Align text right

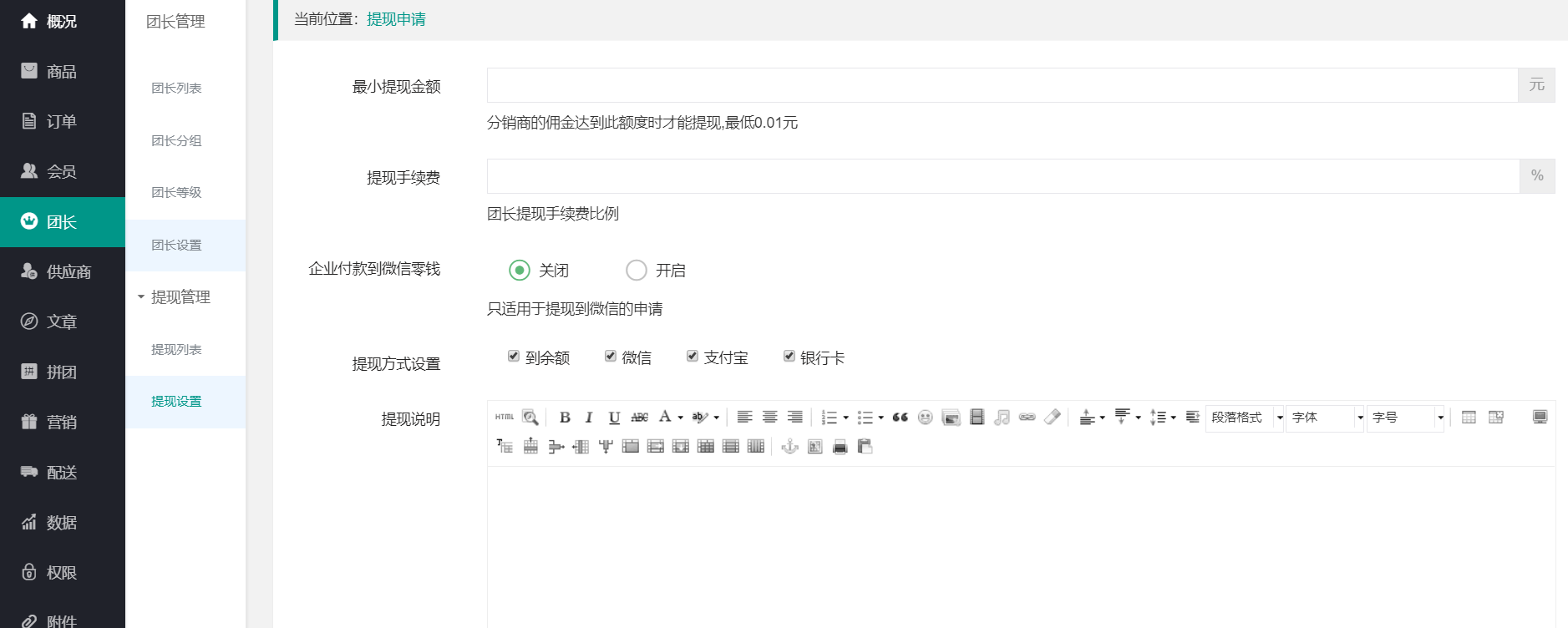[795, 417]
